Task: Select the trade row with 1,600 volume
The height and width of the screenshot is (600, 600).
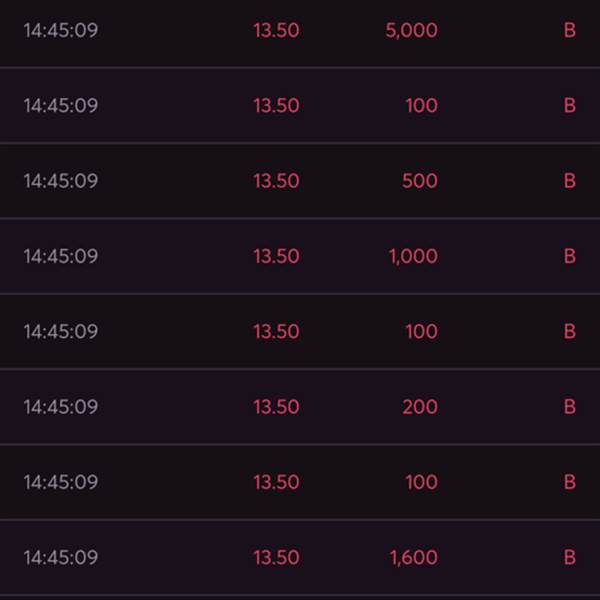Action: click(300, 557)
